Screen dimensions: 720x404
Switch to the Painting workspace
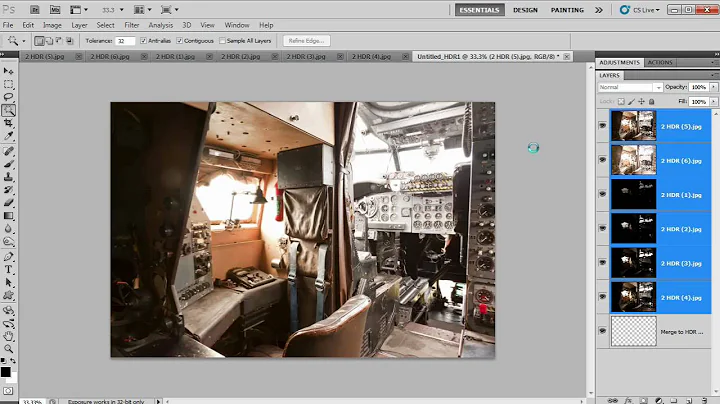pos(567,10)
